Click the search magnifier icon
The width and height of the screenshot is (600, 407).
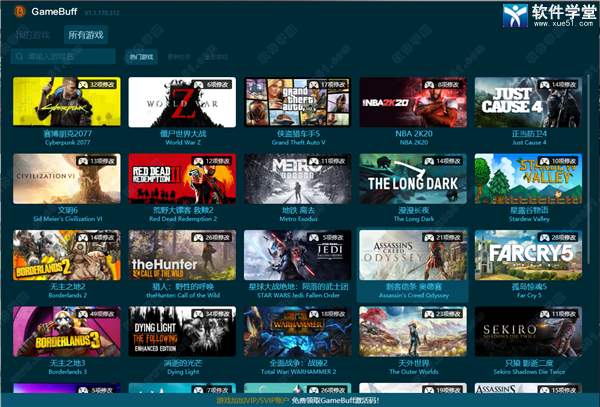(x=22, y=57)
